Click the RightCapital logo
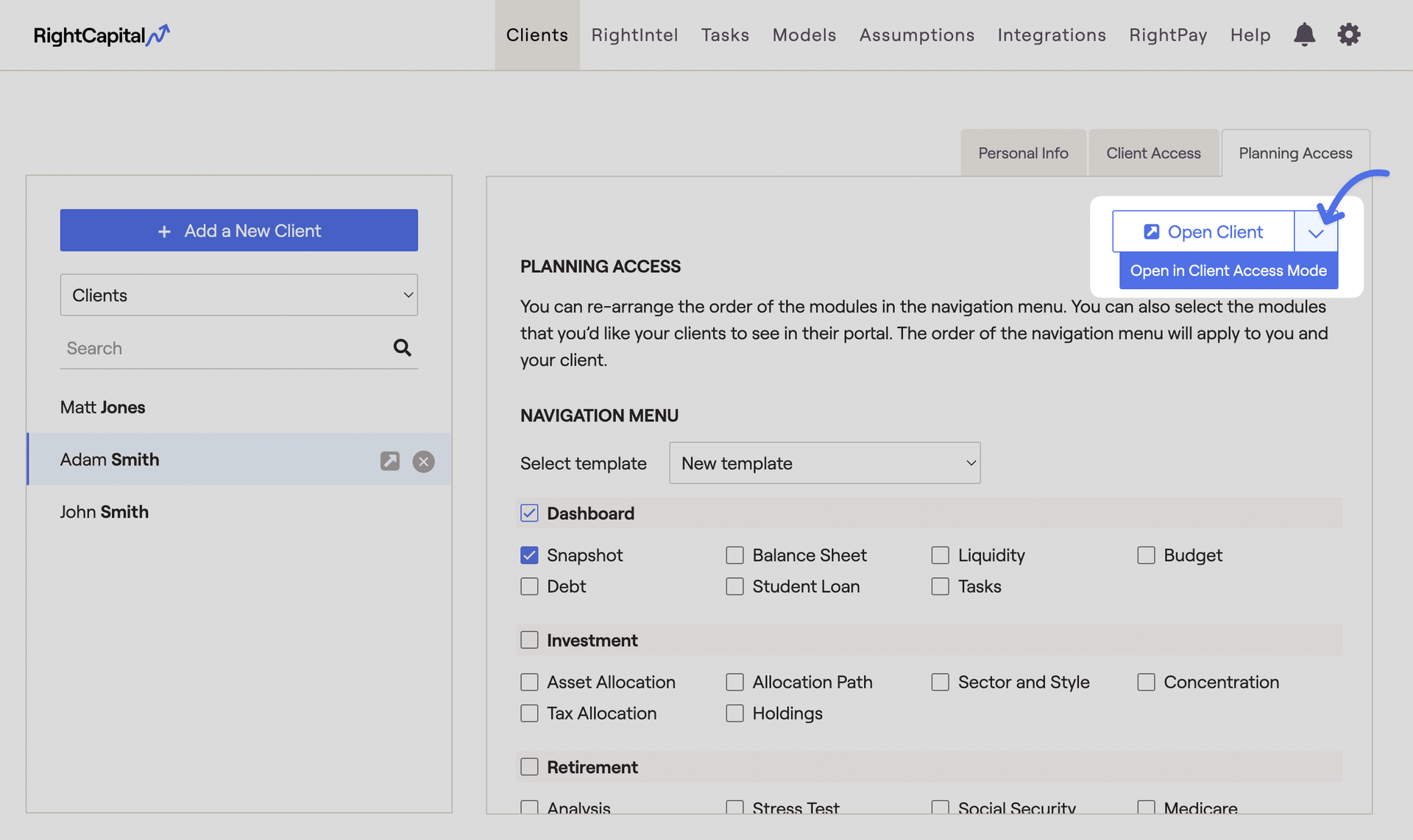The width and height of the screenshot is (1413, 840). 102,35
